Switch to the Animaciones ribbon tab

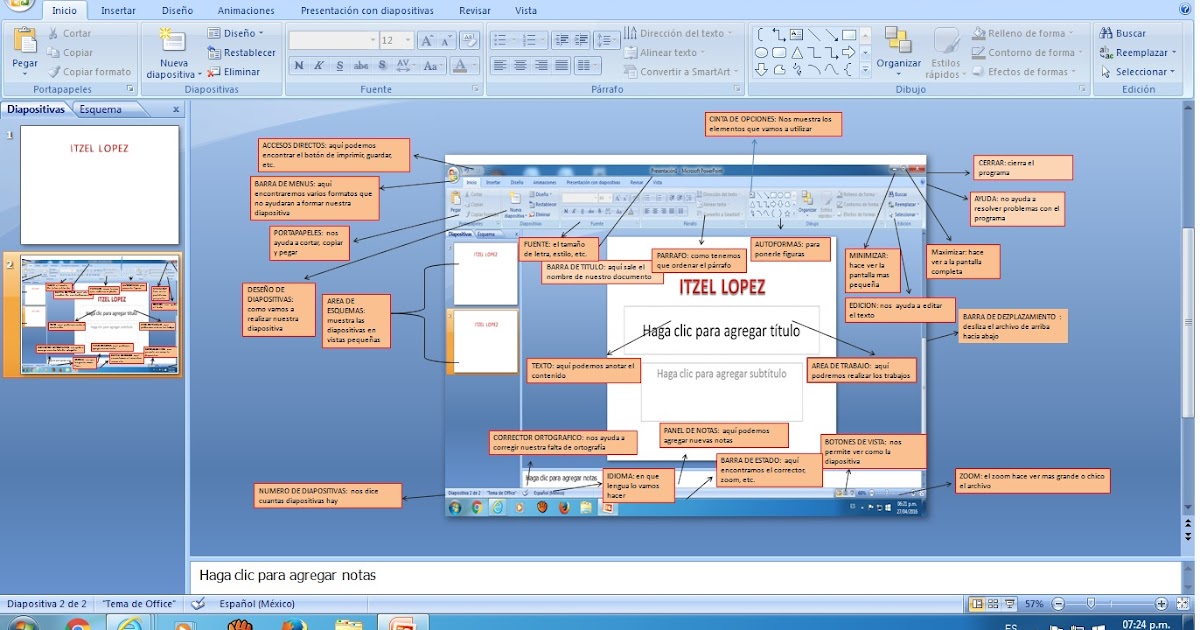(x=245, y=10)
